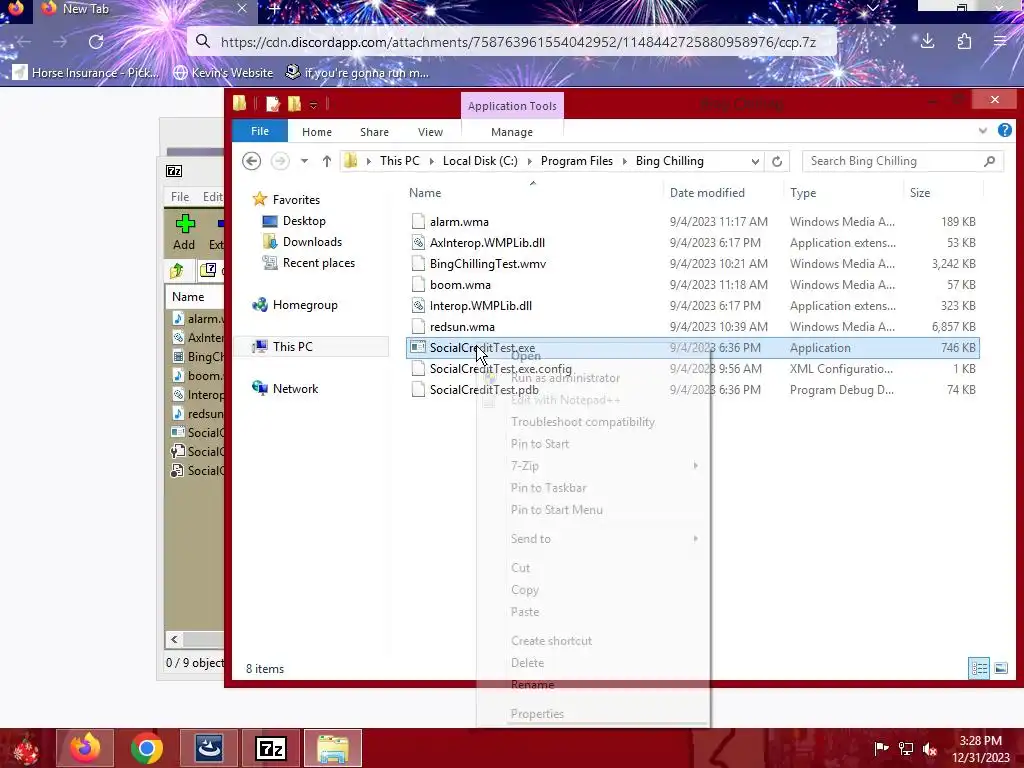1024x768 pixels.
Task: Choose Run as administrator
Action: point(592,378)
